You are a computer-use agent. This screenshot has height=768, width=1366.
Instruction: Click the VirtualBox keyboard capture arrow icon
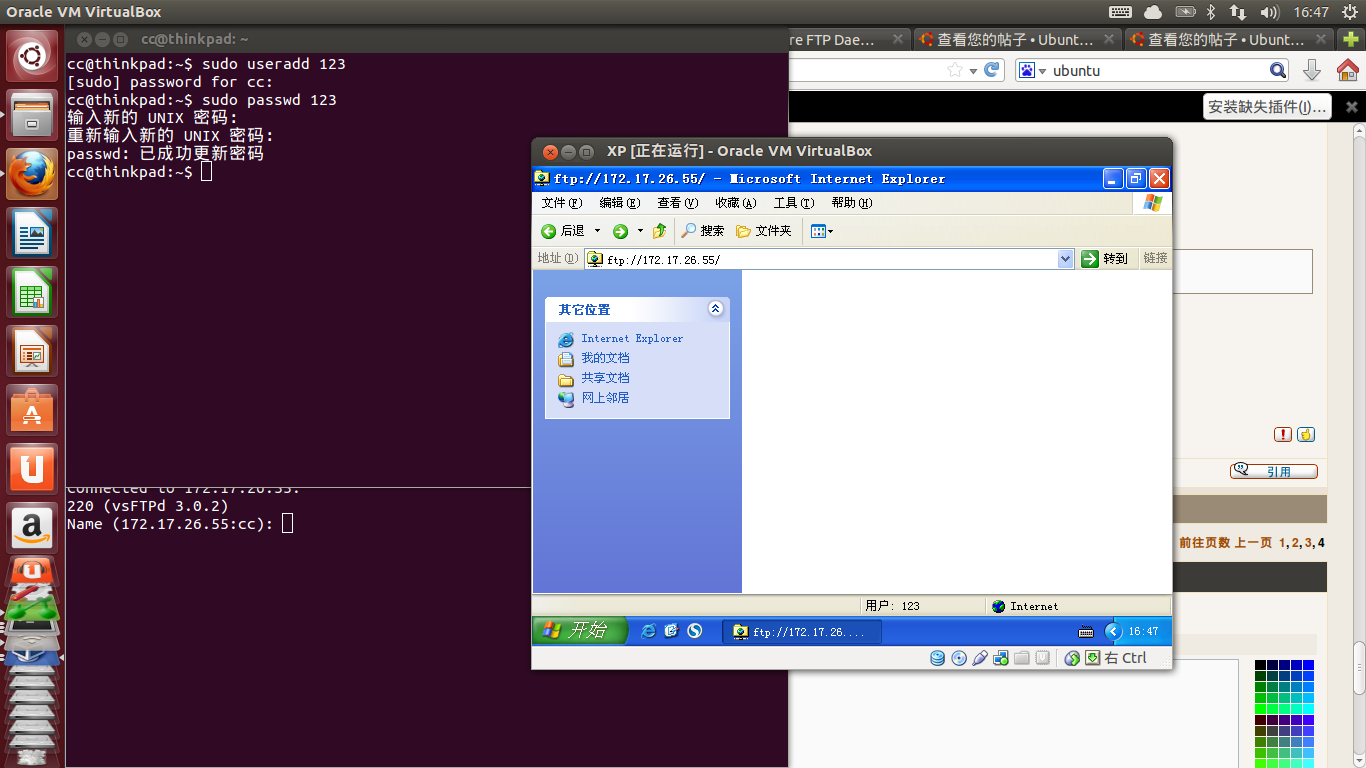pos(1093,658)
